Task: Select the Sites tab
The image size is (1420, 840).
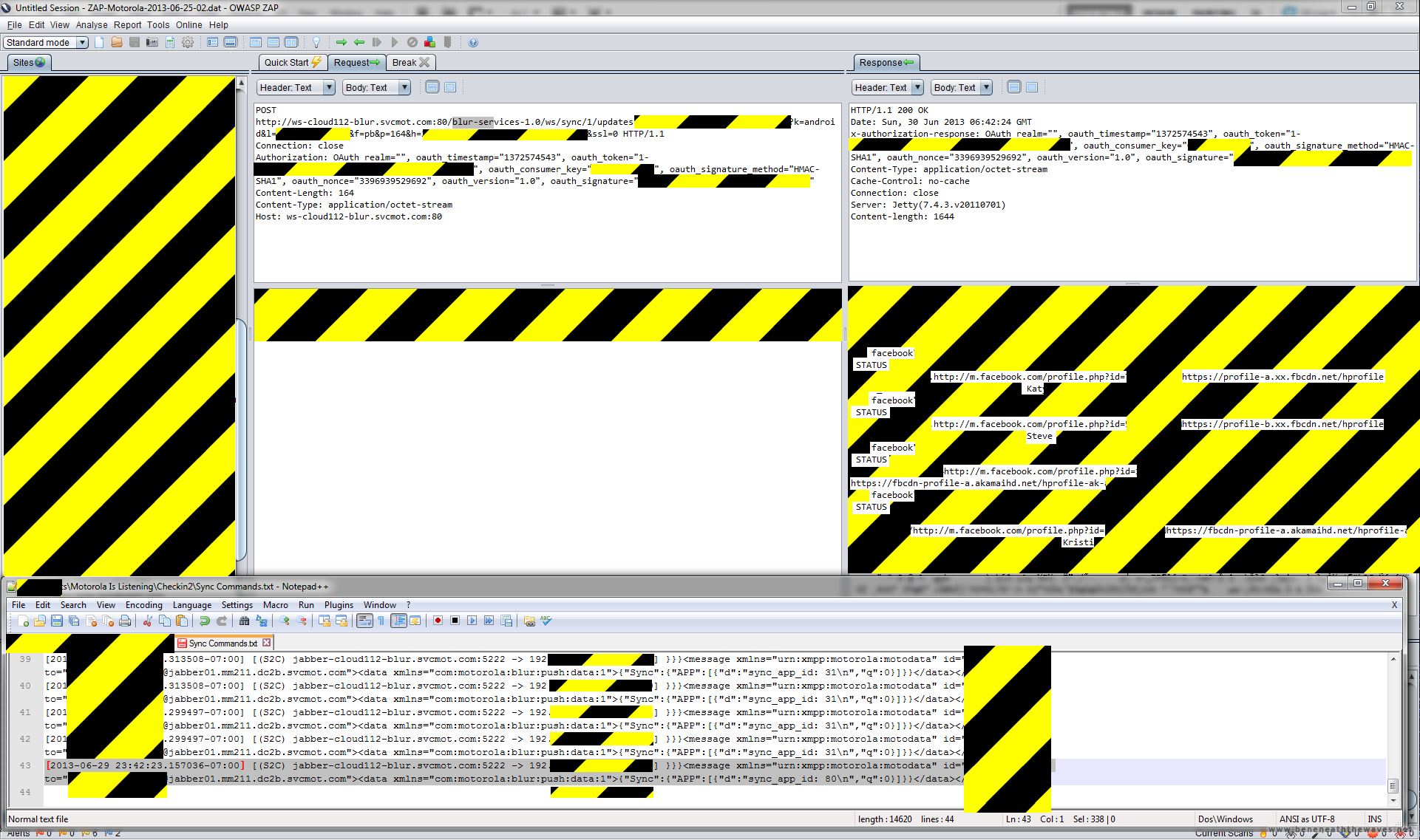Action: [x=29, y=63]
